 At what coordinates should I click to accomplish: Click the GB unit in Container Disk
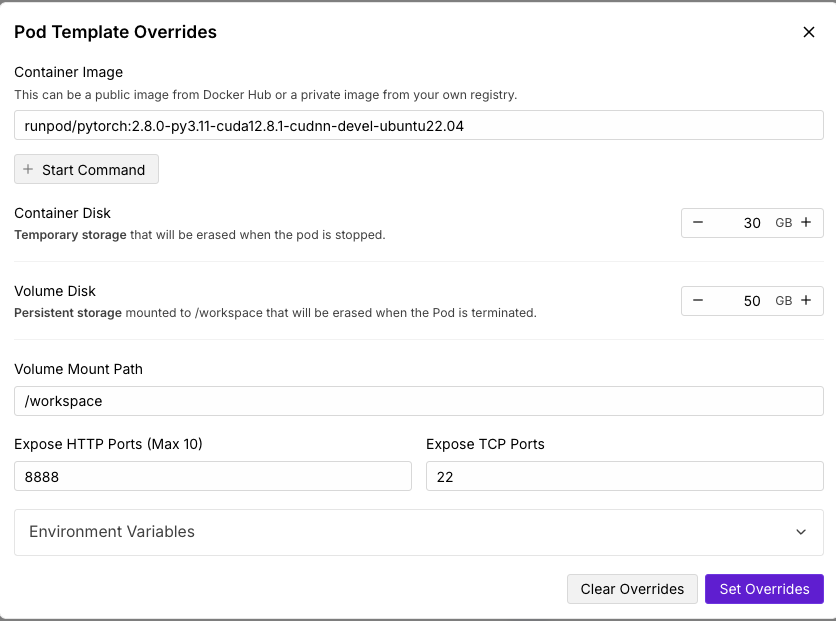783,223
